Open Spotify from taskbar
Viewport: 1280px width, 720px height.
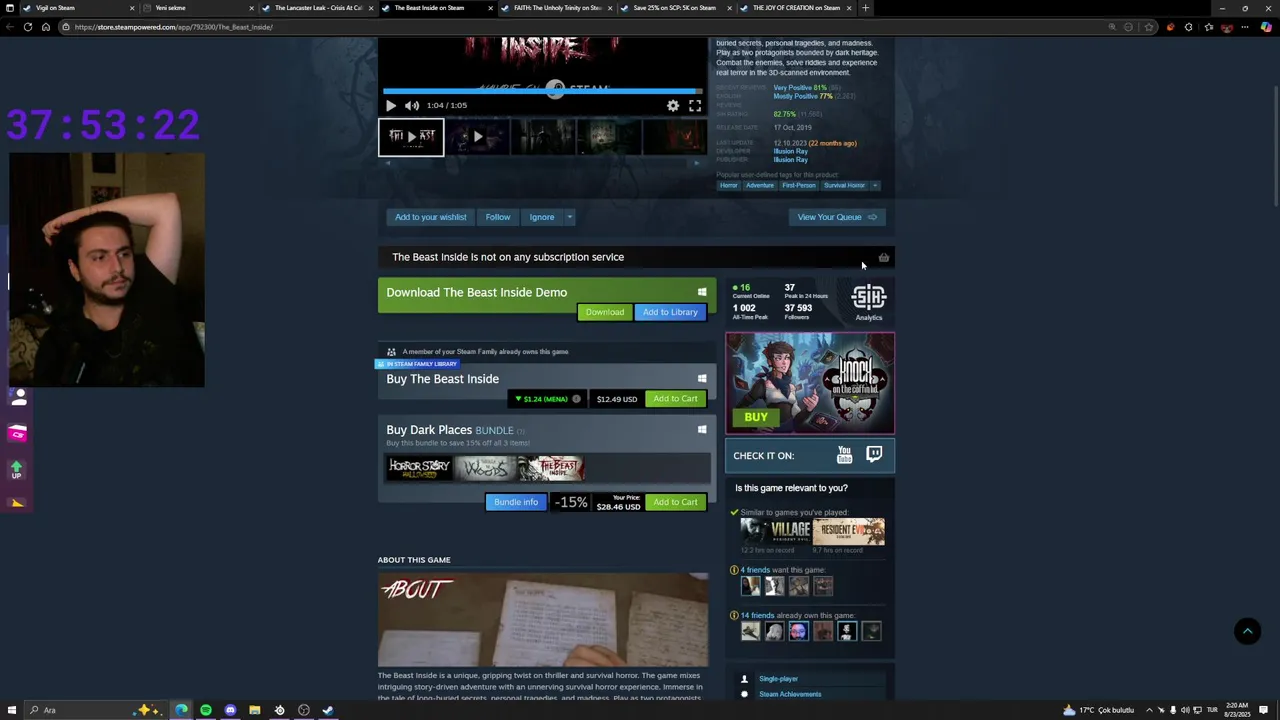206,710
